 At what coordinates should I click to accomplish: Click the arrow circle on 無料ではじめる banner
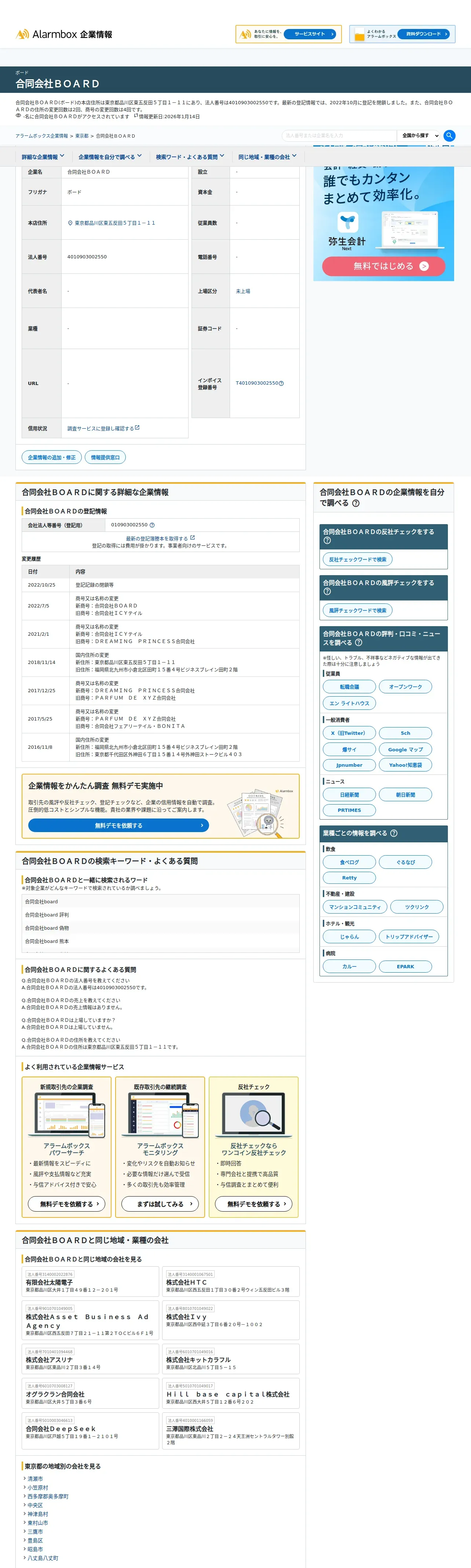424,266
